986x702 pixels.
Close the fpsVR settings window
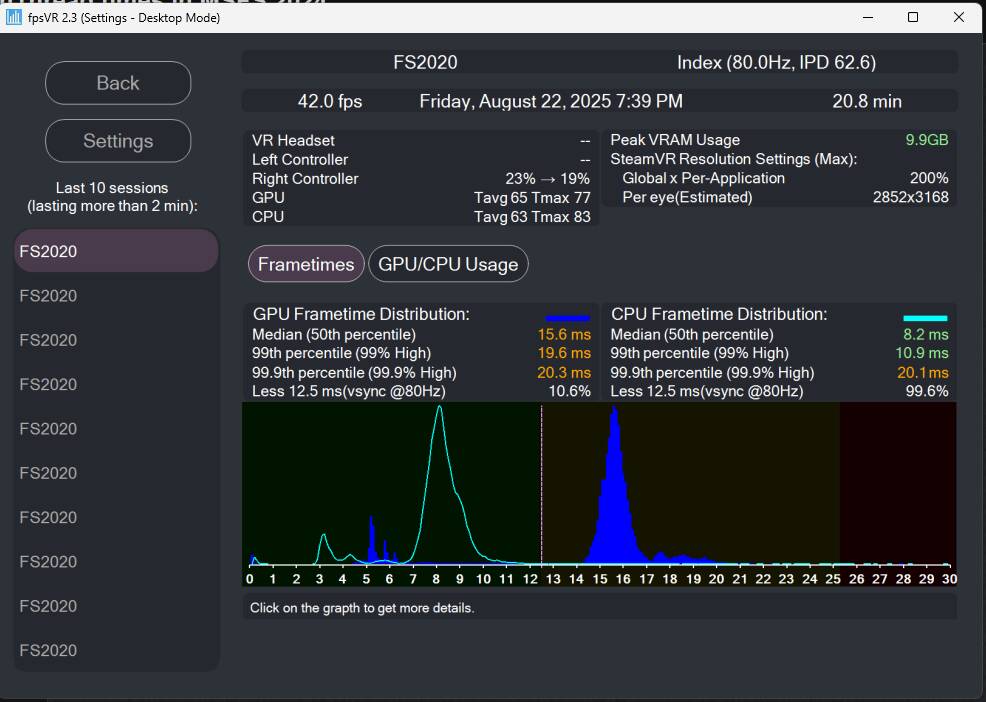tap(958, 17)
